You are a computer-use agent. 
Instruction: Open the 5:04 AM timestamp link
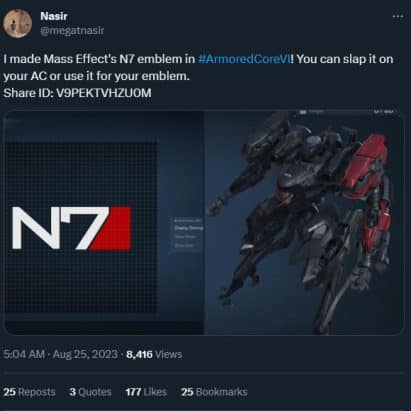24,354
